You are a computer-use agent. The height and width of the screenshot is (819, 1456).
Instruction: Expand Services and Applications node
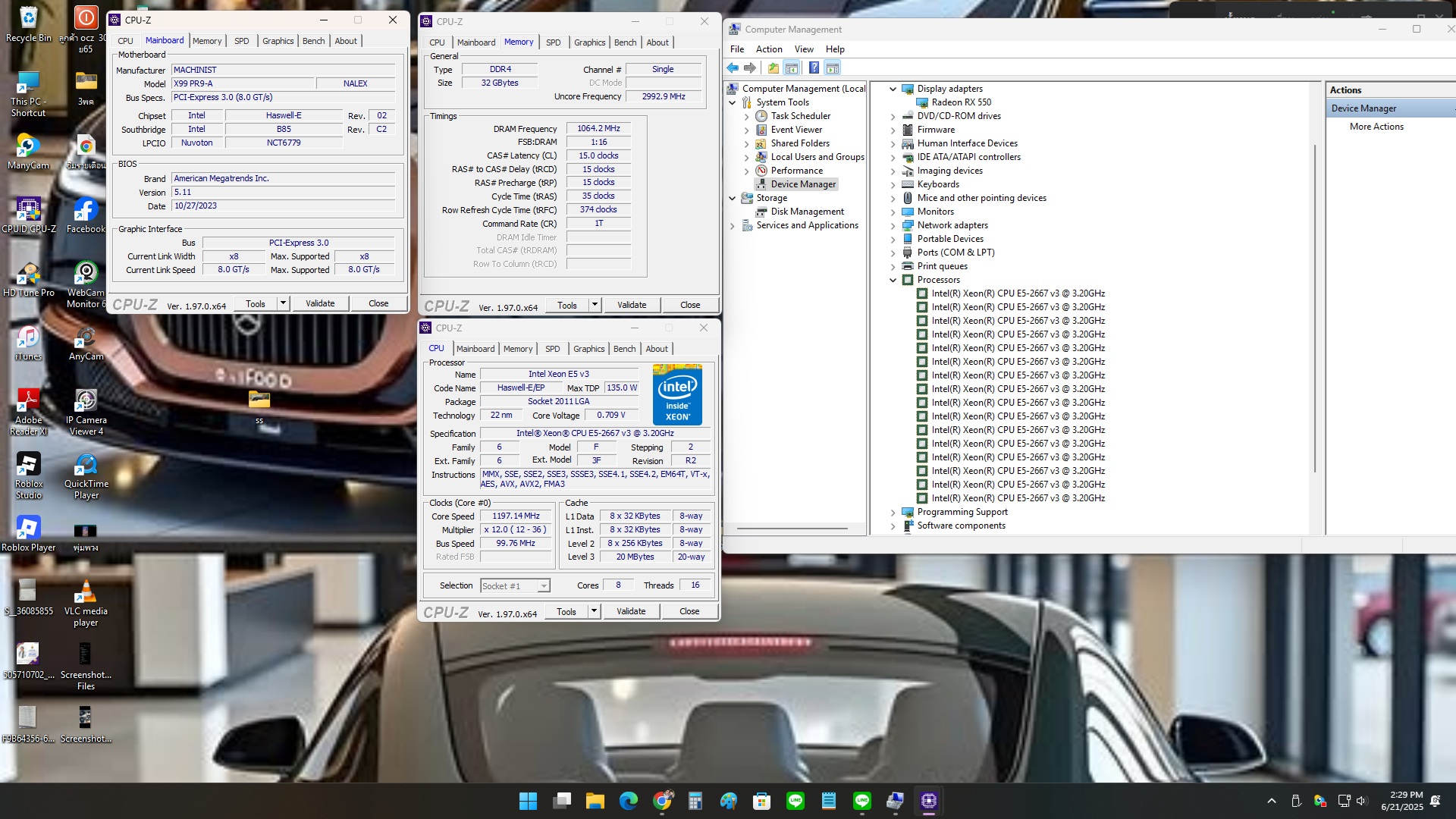tap(732, 225)
